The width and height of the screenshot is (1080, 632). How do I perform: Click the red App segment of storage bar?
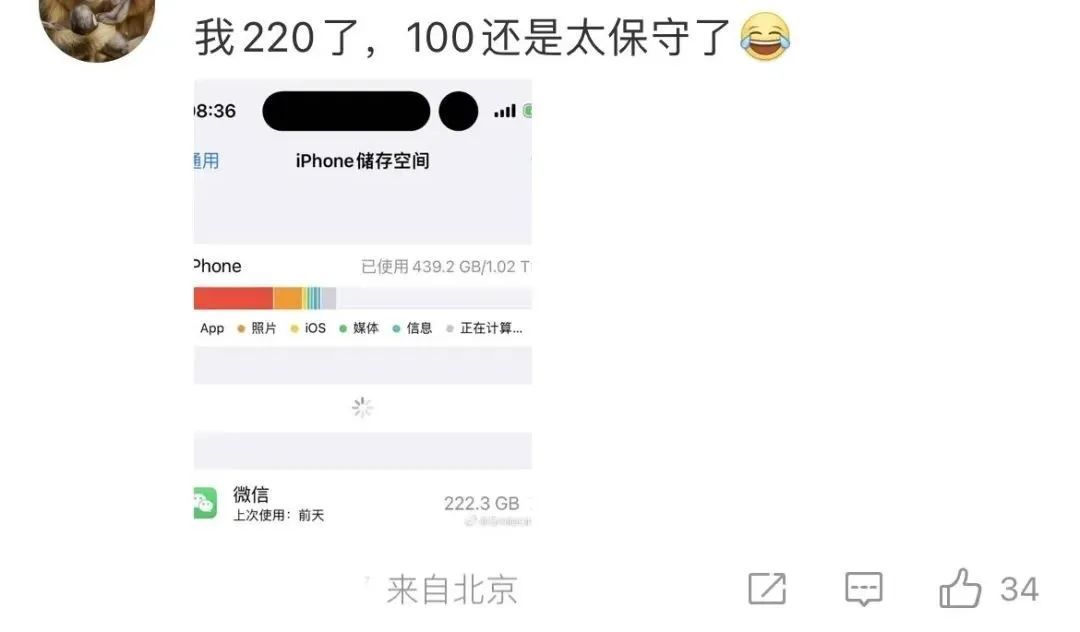click(233, 298)
